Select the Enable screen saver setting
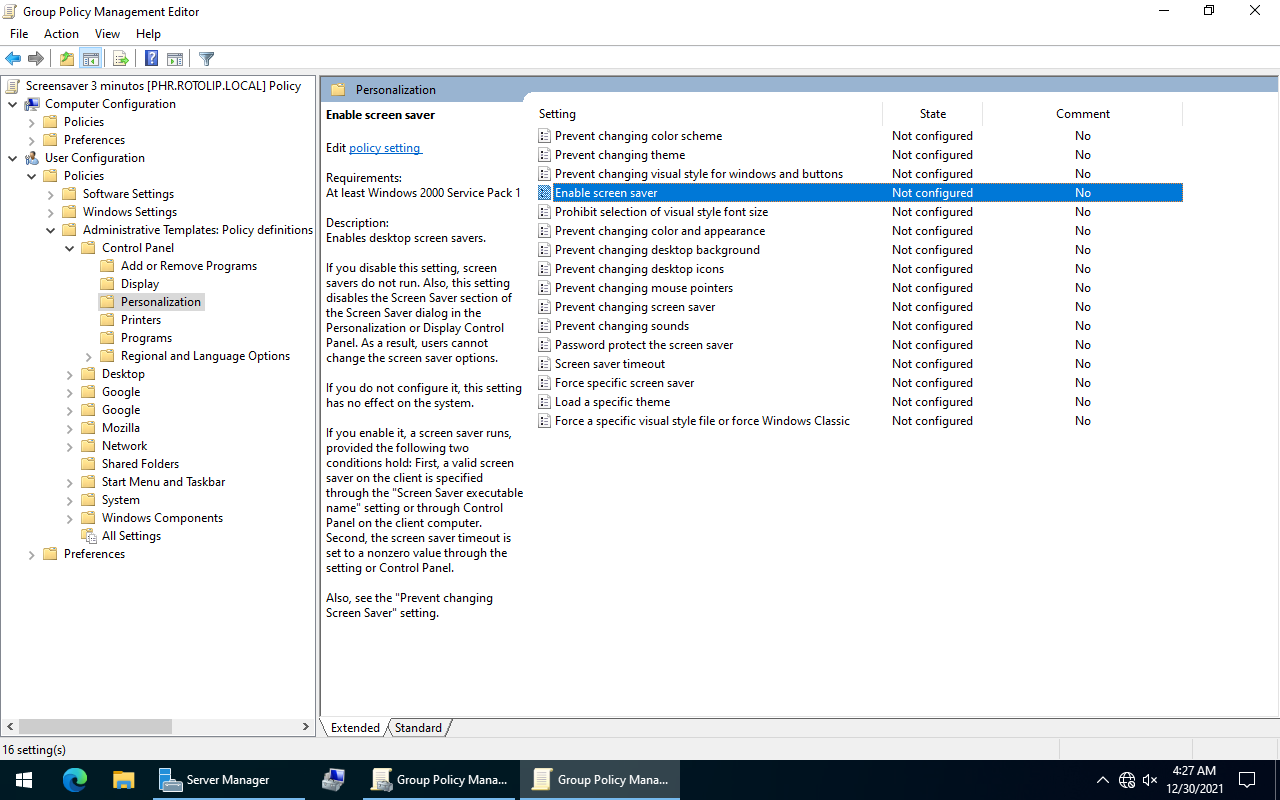The width and height of the screenshot is (1280, 800). click(x=606, y=192)
